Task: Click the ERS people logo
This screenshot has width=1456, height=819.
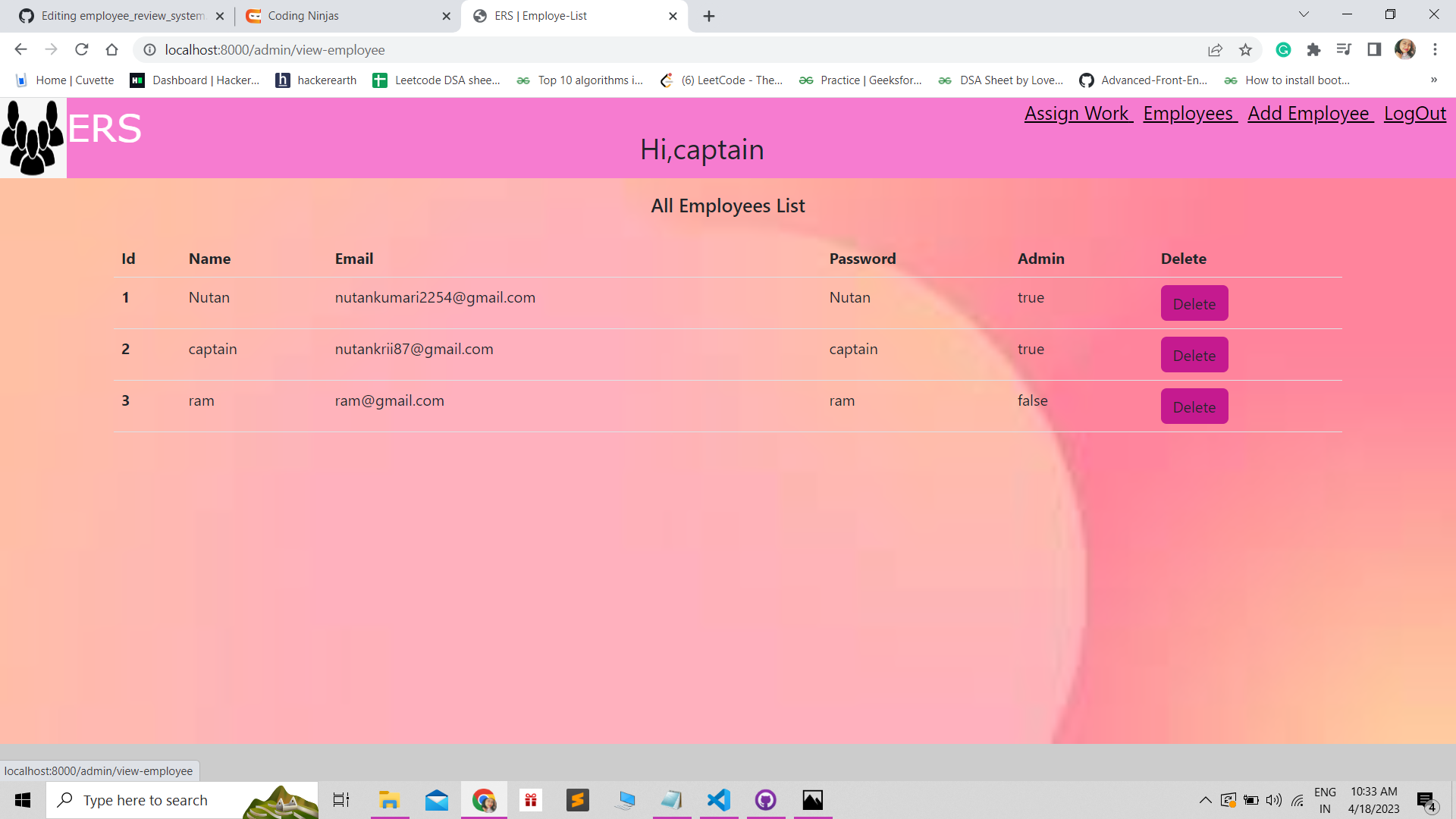Action: coord(33,137)
